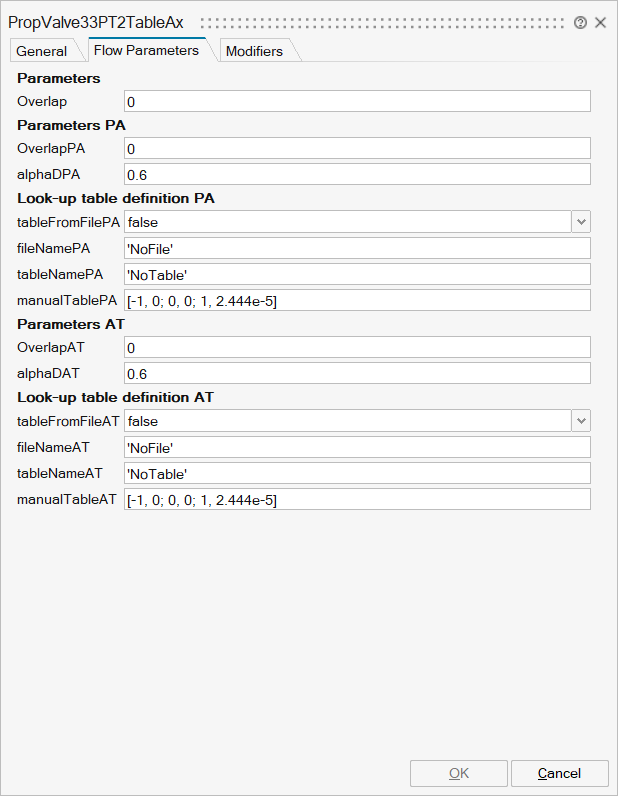Switch to the General tab
This screenshot has height=796, width=618.
coord(42,51)
